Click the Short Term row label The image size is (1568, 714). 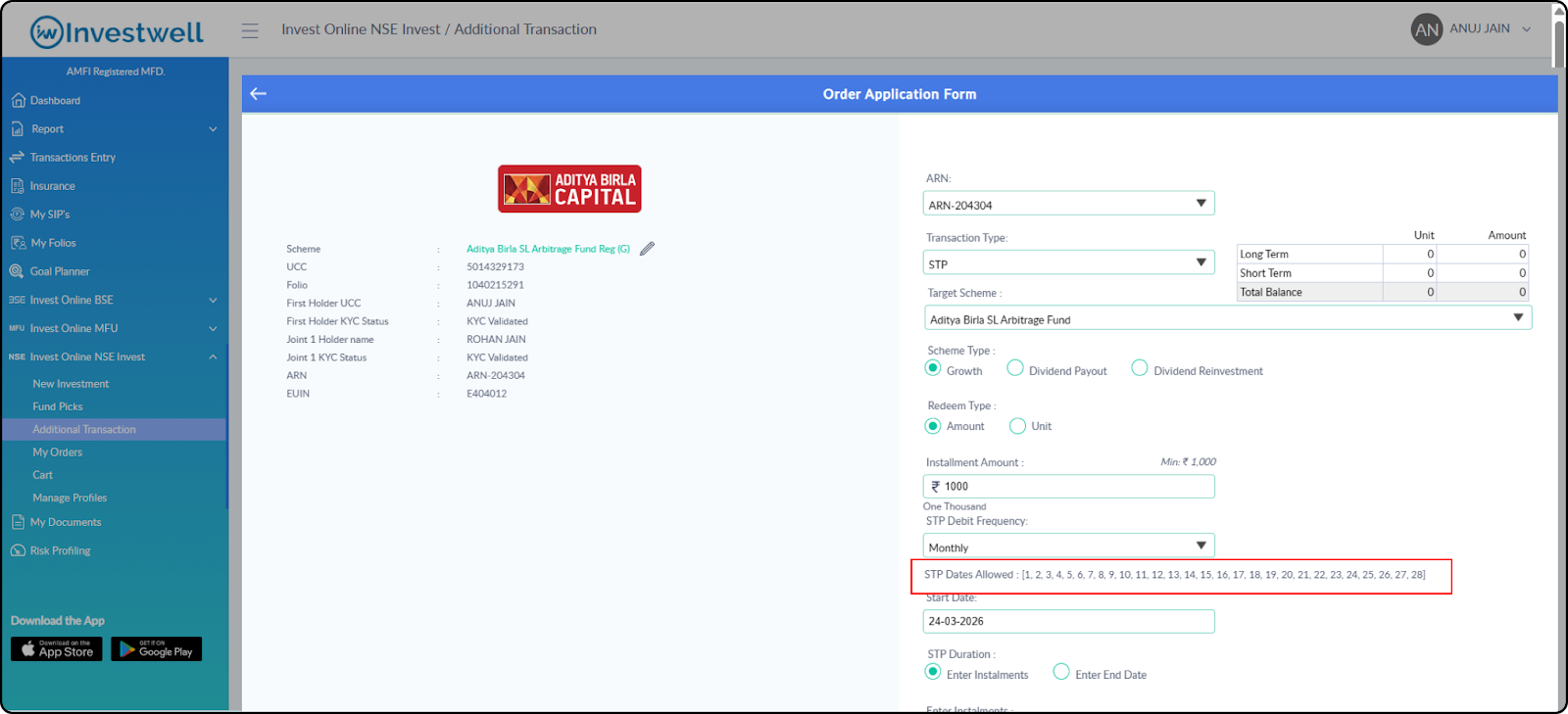[1265, 273]
